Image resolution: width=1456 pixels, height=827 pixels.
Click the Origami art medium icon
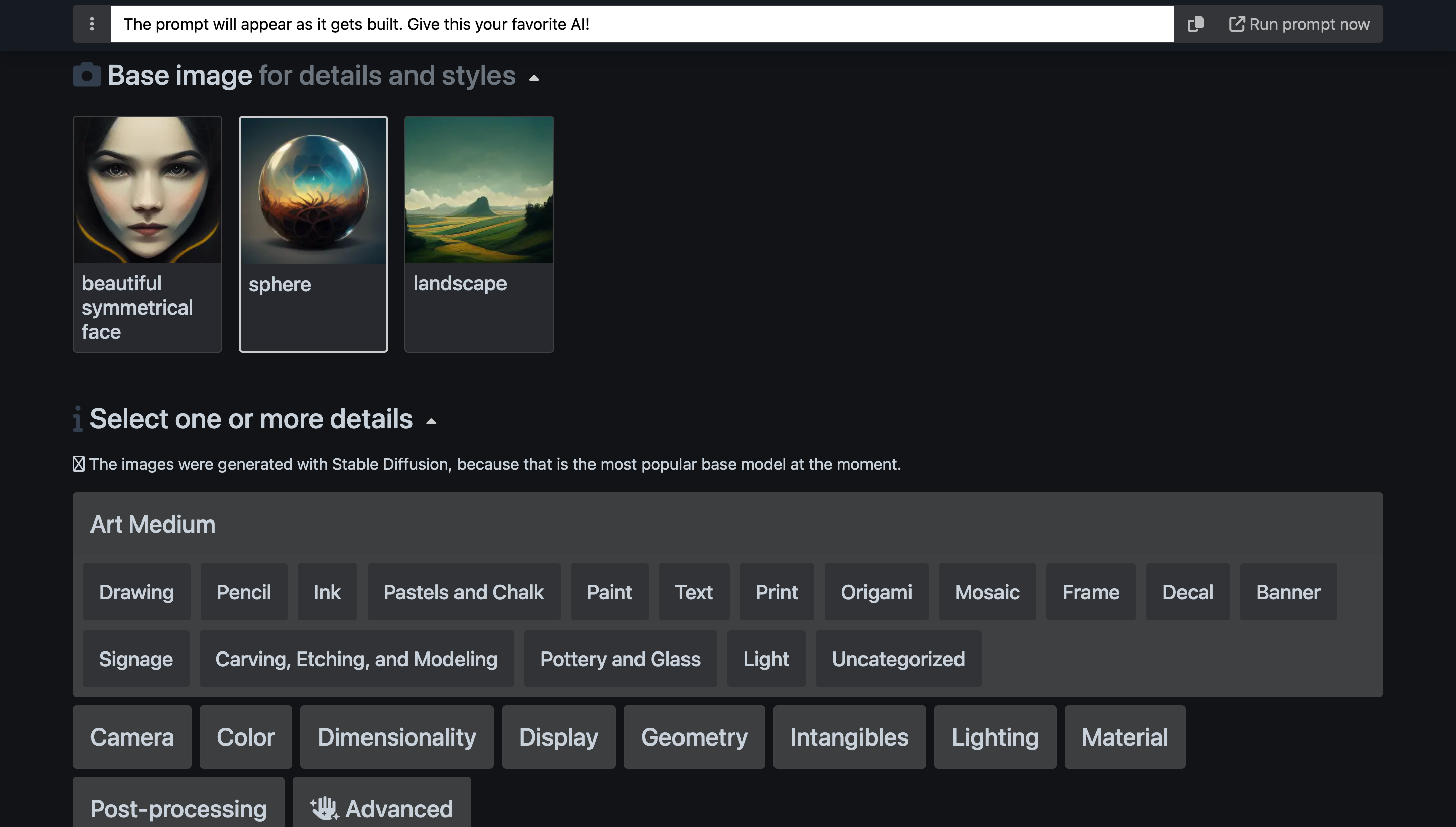(877, 591)
